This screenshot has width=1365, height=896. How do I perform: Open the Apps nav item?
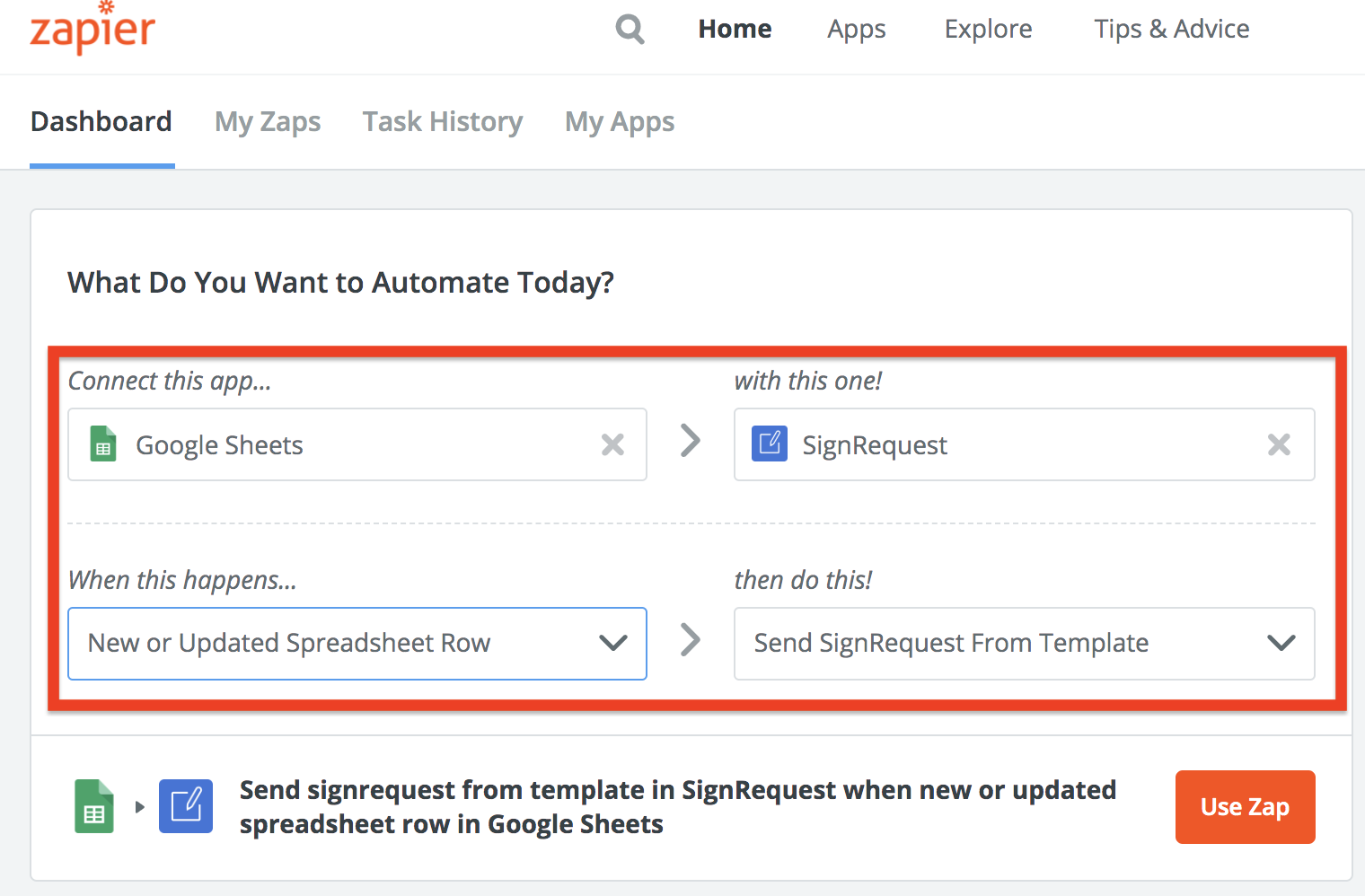point(857,30)
